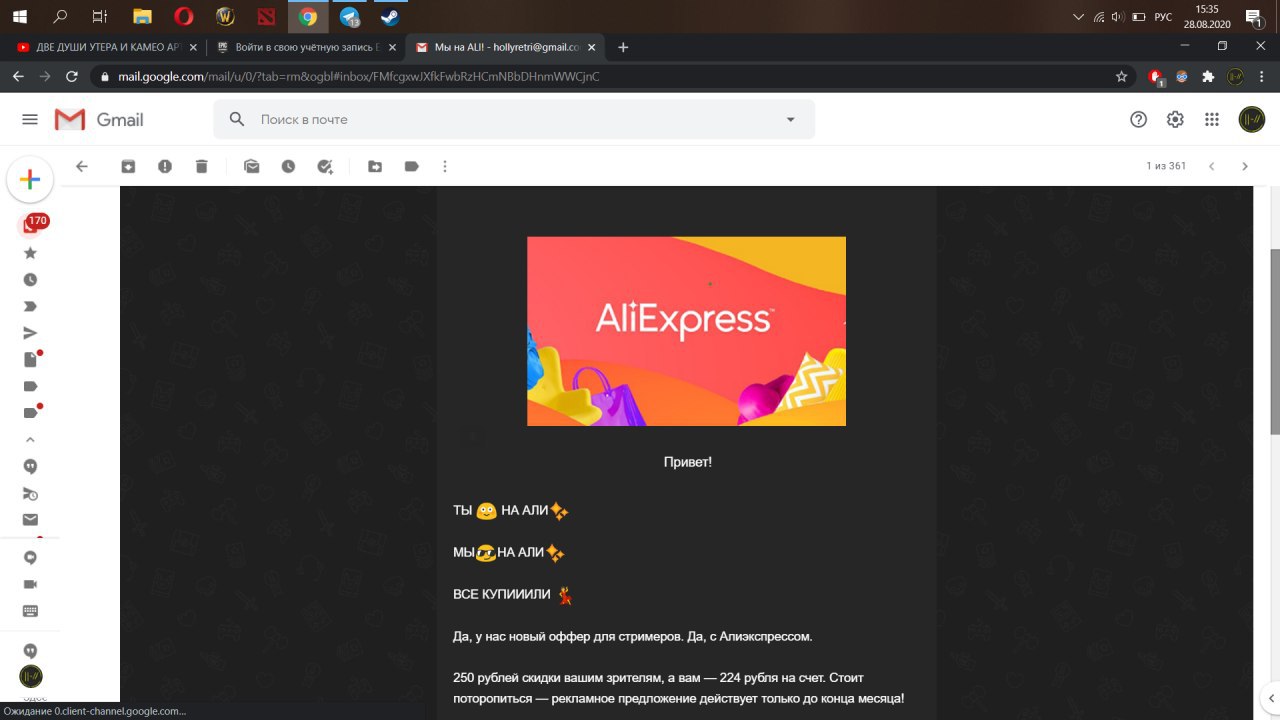Screen dimensions: 1280x720
Task: Mark the email as unread
Action: tap(252, 167)
